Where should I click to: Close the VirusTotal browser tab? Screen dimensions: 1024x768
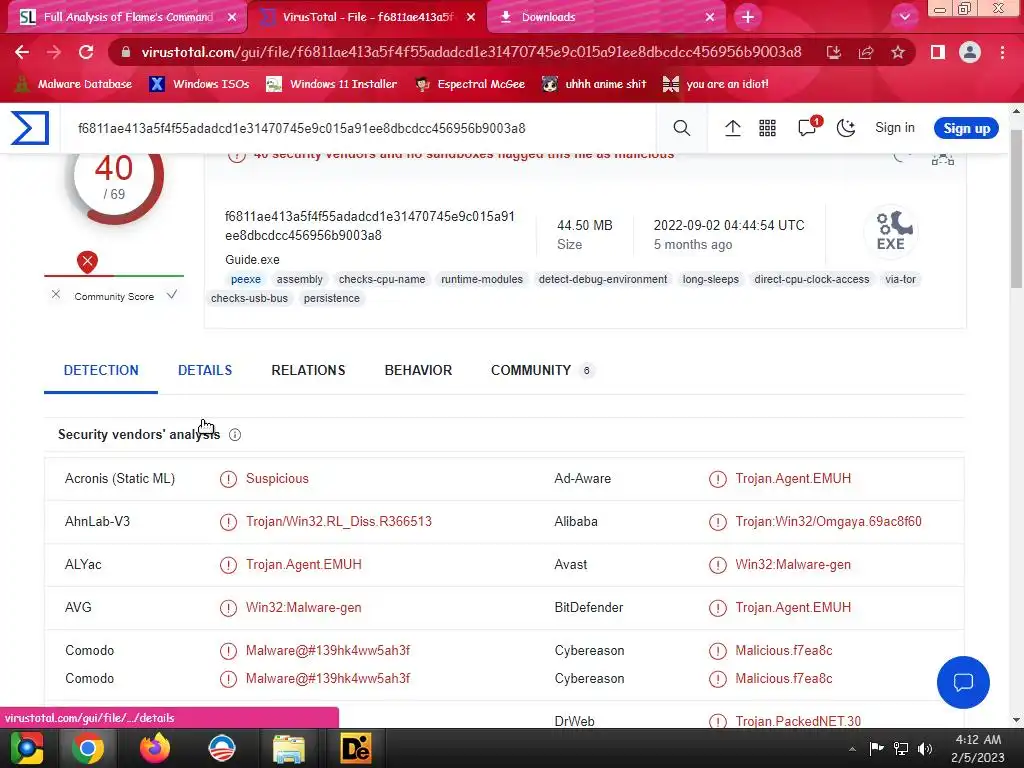coord(471,17)
